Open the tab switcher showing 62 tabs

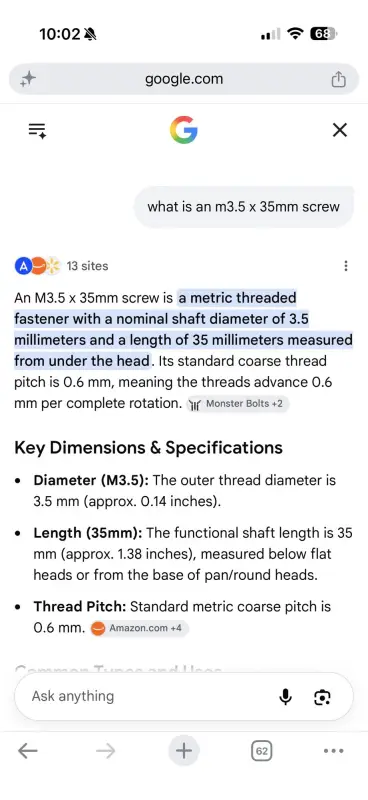pyautogui.click(x=261, y=751)
